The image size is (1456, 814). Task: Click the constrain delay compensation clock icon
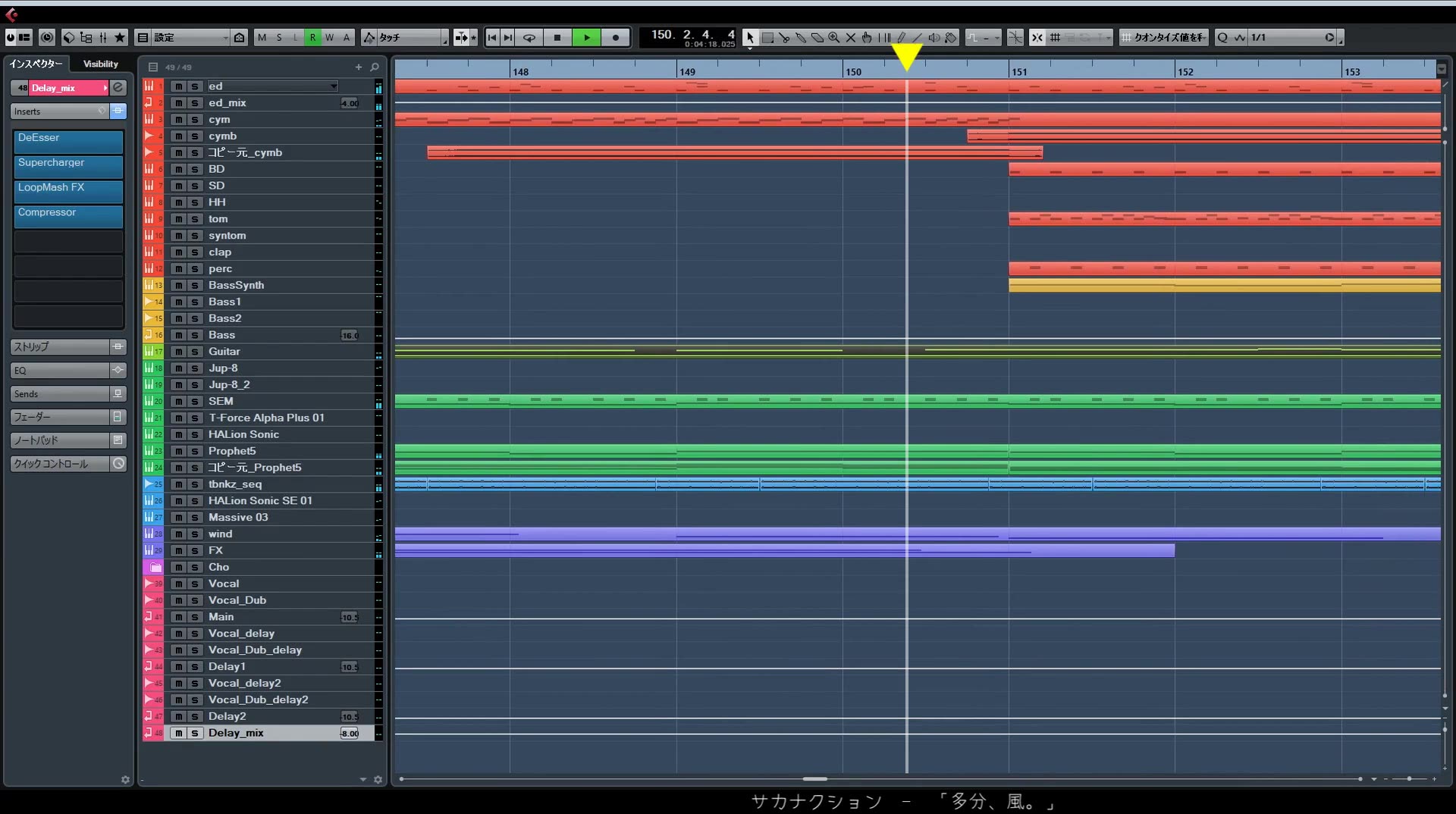coord(47,37)
